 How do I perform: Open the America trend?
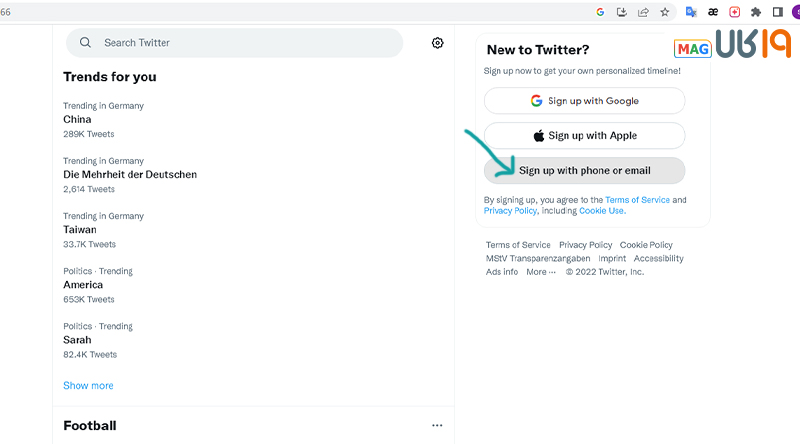pos(83,285)
